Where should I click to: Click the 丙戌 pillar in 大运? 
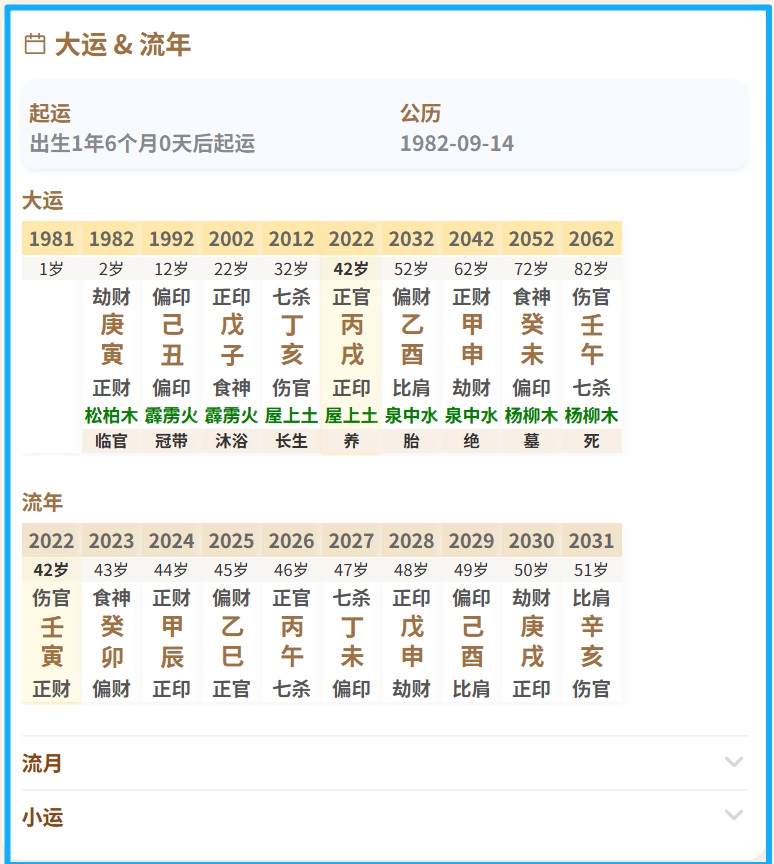[x=351, y=340]
